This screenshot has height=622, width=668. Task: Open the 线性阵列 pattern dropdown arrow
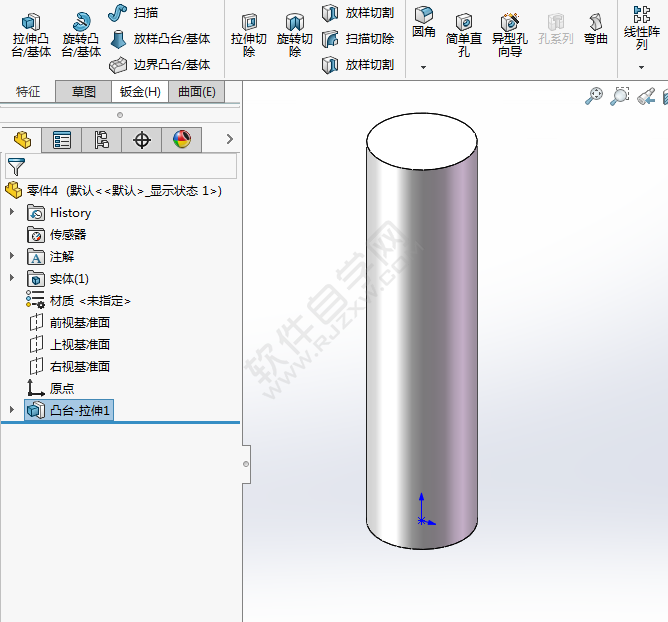641,67
